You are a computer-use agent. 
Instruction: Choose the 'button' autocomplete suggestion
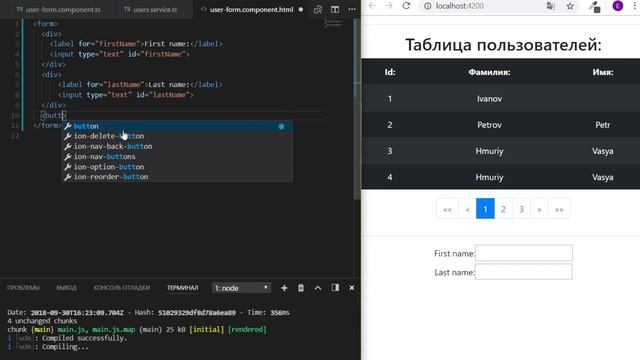[177, 126]
